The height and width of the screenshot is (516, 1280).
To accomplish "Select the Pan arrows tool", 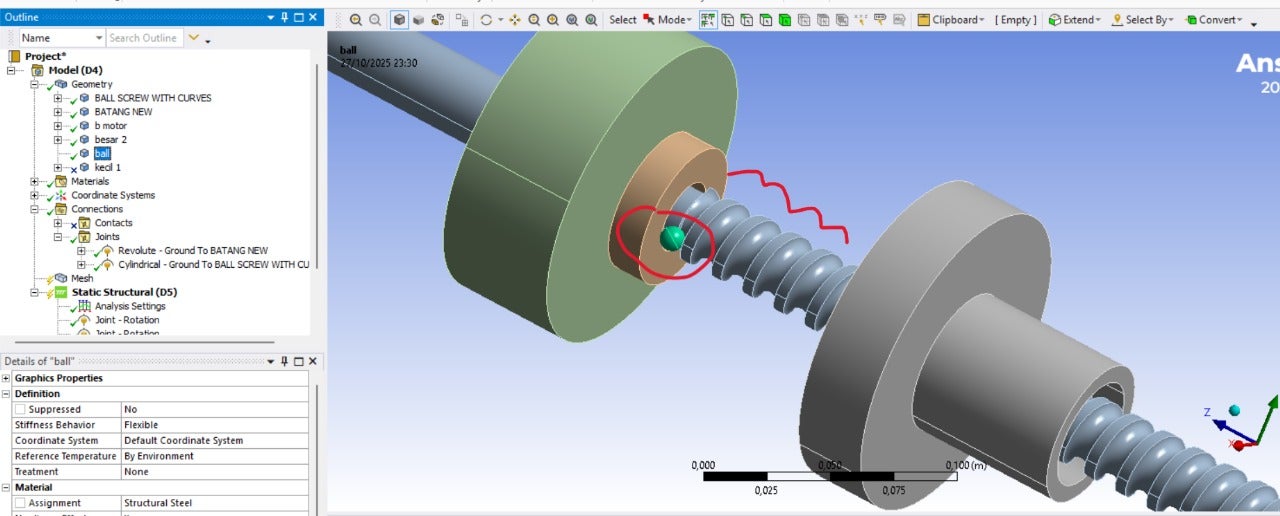I will click(x=515, y=20).
